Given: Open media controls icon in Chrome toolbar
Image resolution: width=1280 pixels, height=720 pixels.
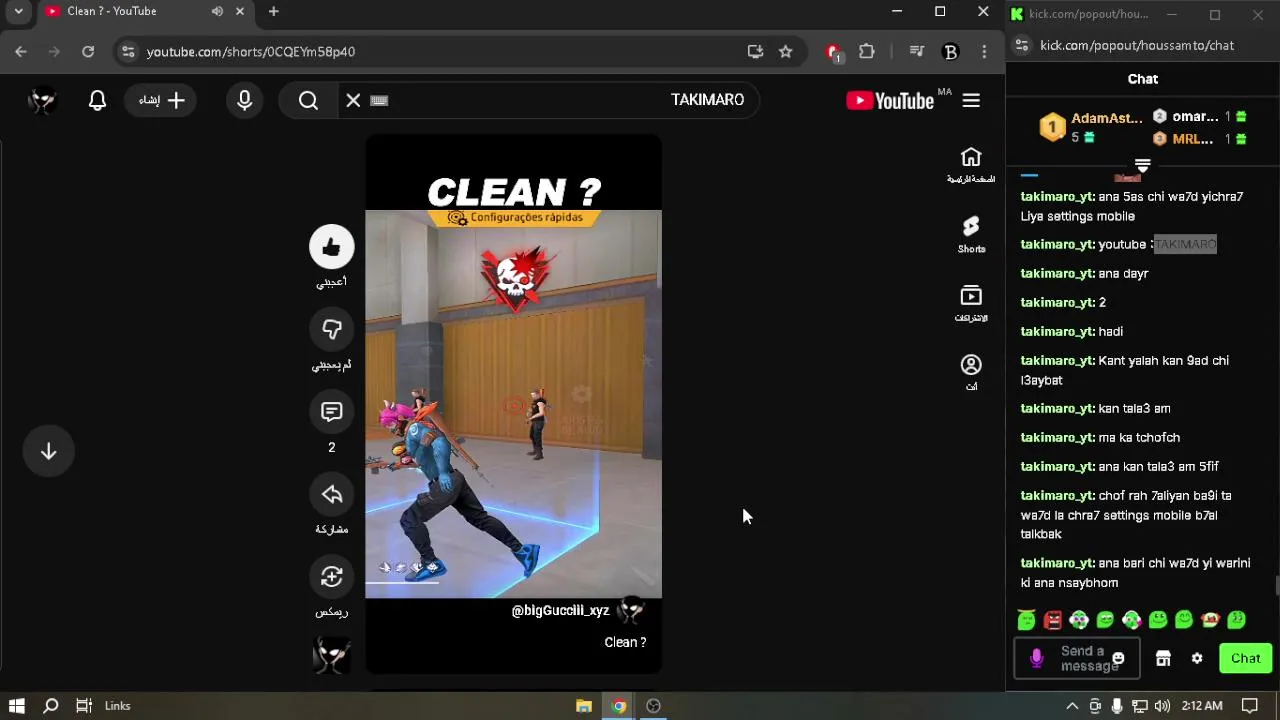Looking at the screenshot, I should 917,51.
